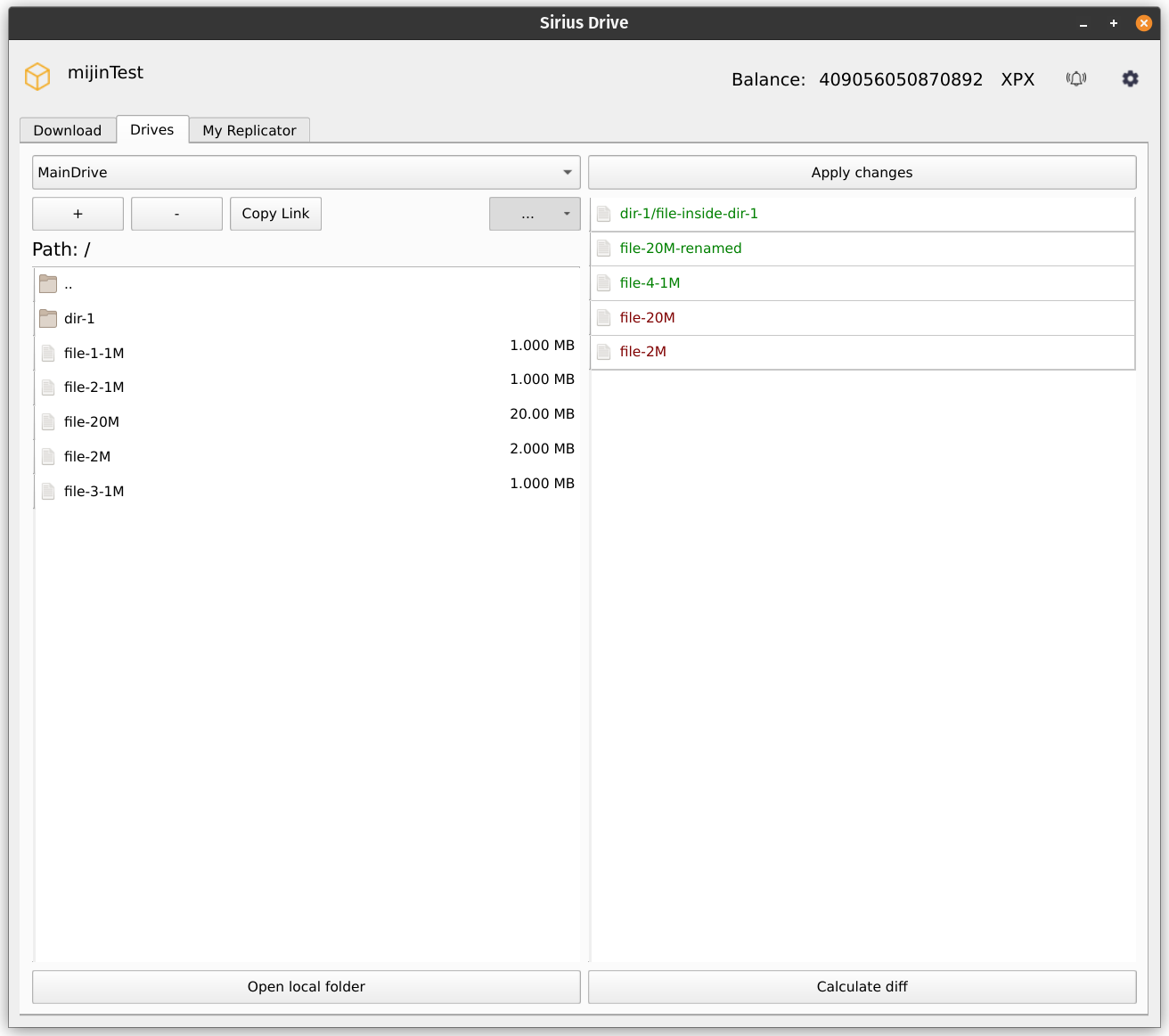
Task: Select the '..' parent directory row
Action: [307, 284]
